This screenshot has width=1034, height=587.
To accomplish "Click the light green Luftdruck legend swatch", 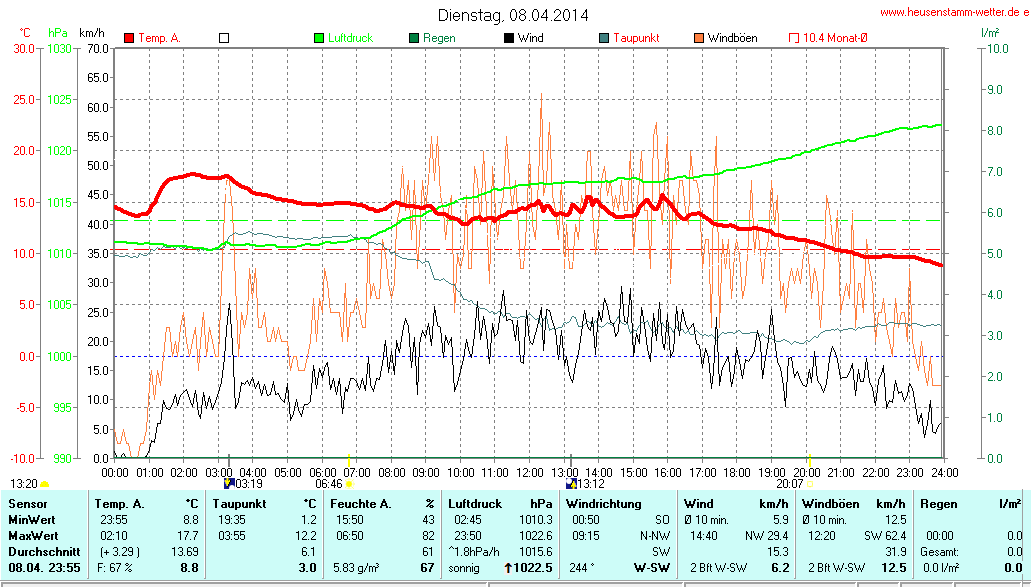I will pyautogui.click(x=319, y=38).
